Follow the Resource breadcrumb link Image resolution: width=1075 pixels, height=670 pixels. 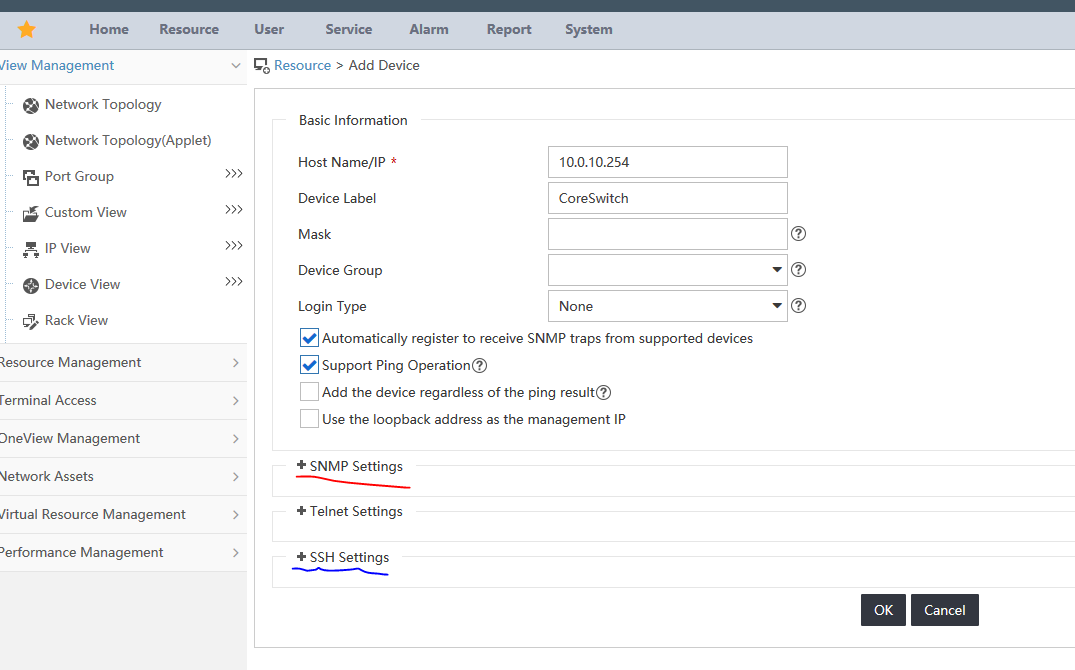(x=302, y=66)
